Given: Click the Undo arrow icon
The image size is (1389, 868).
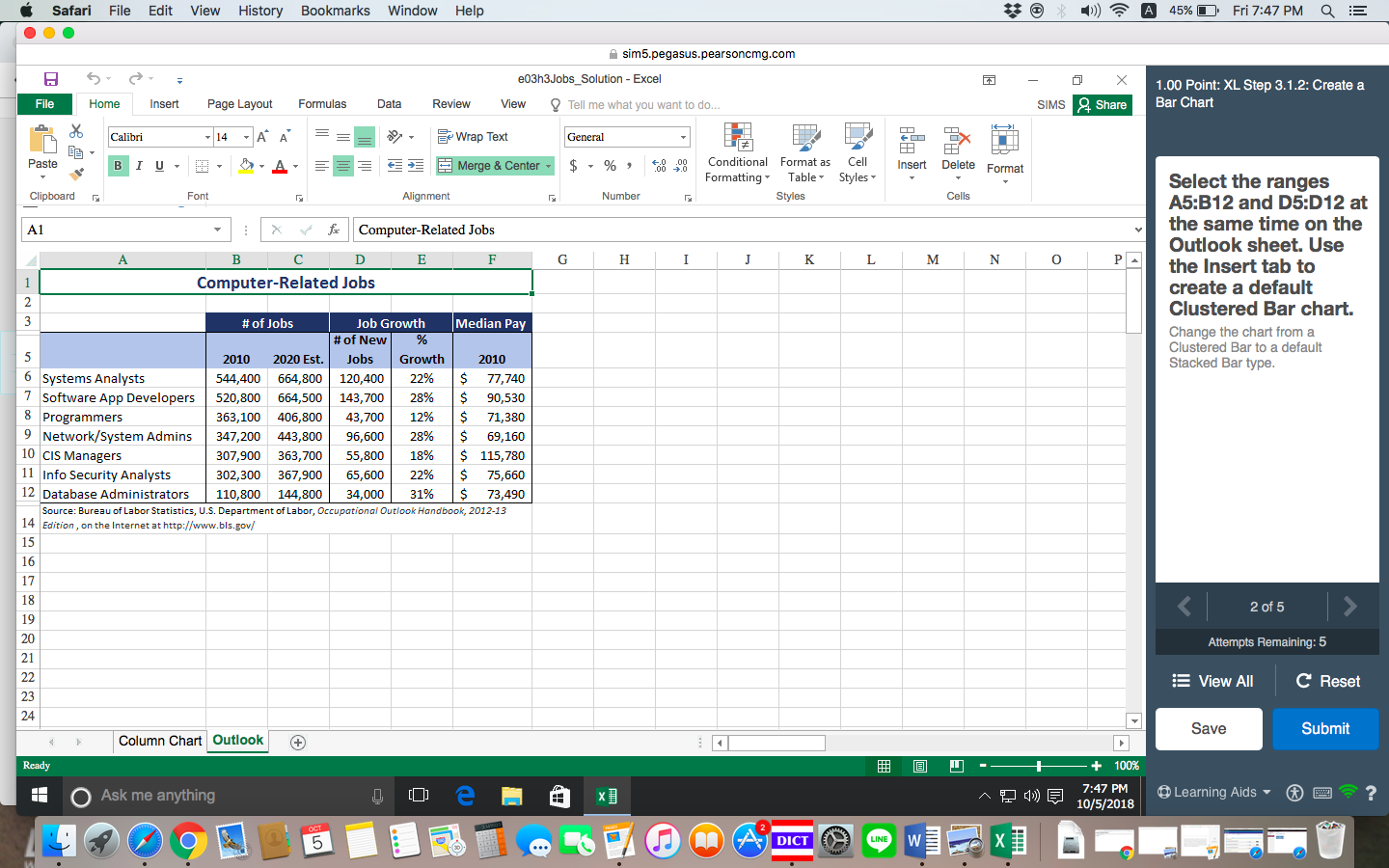Looking at the screenshot, I should click(x=94, y=79).
